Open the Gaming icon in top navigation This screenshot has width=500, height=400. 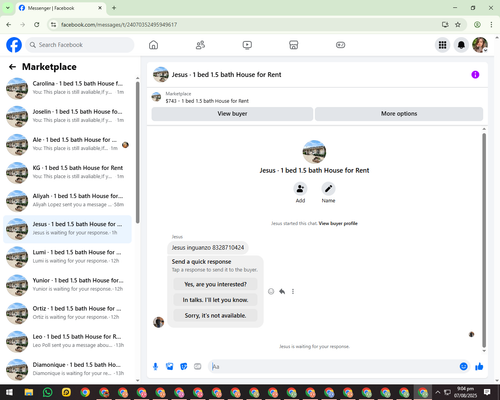pyautogui.click(x=340, y=45)
